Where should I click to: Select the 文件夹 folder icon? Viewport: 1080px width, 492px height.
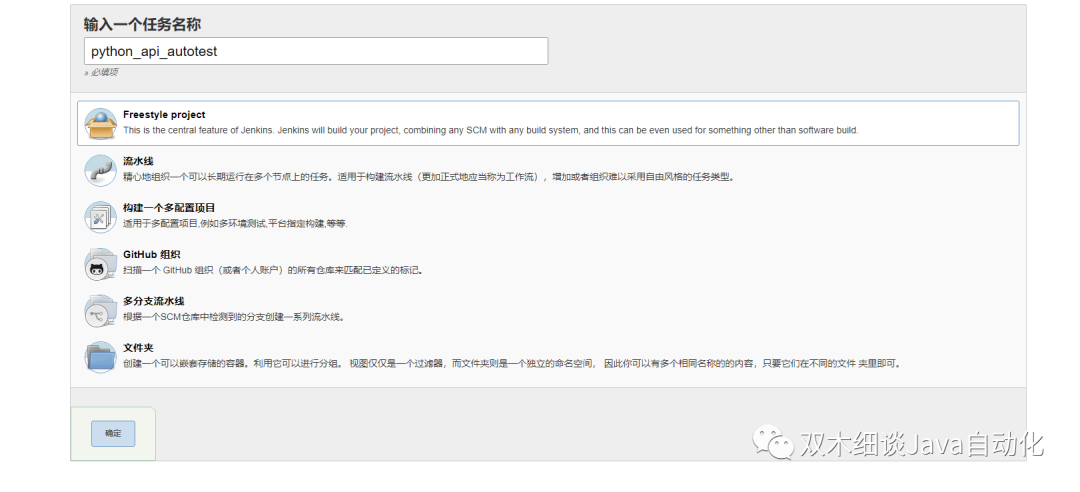[x=101, y=357]
